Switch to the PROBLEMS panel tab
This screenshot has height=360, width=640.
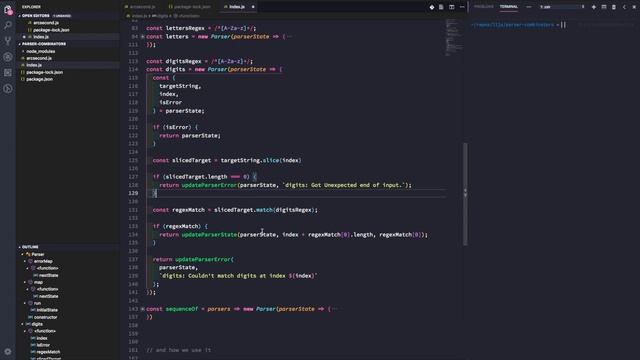tap(484, 7)
